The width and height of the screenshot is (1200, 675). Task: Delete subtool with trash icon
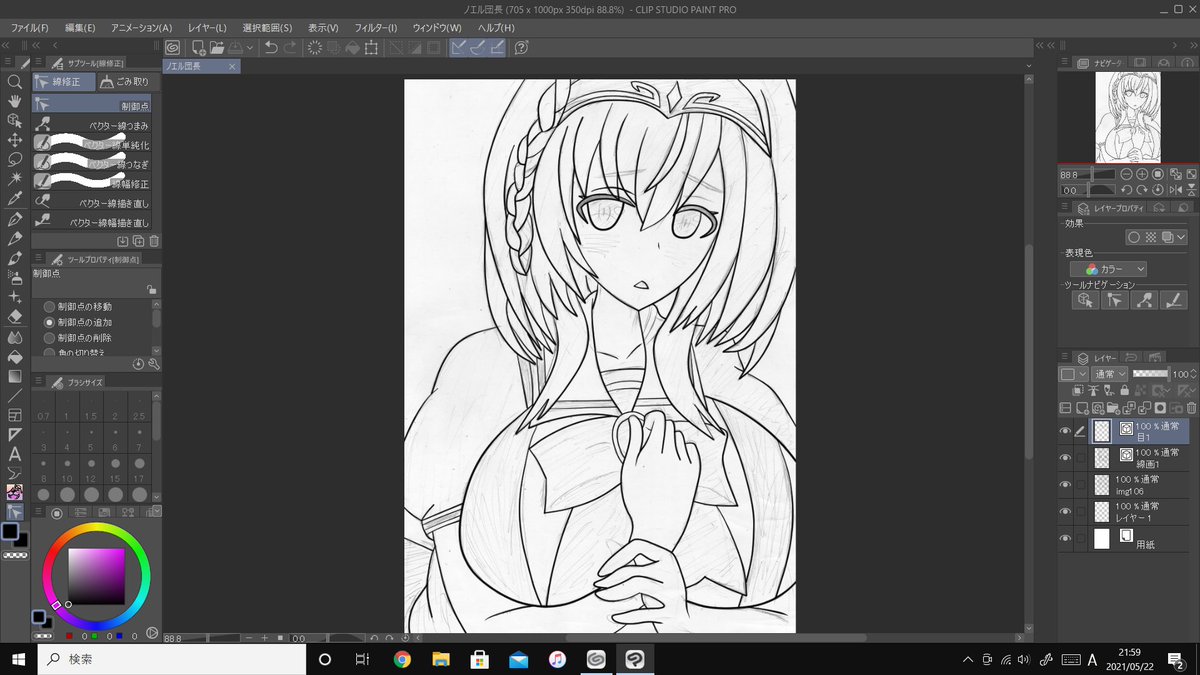[154, 241]
